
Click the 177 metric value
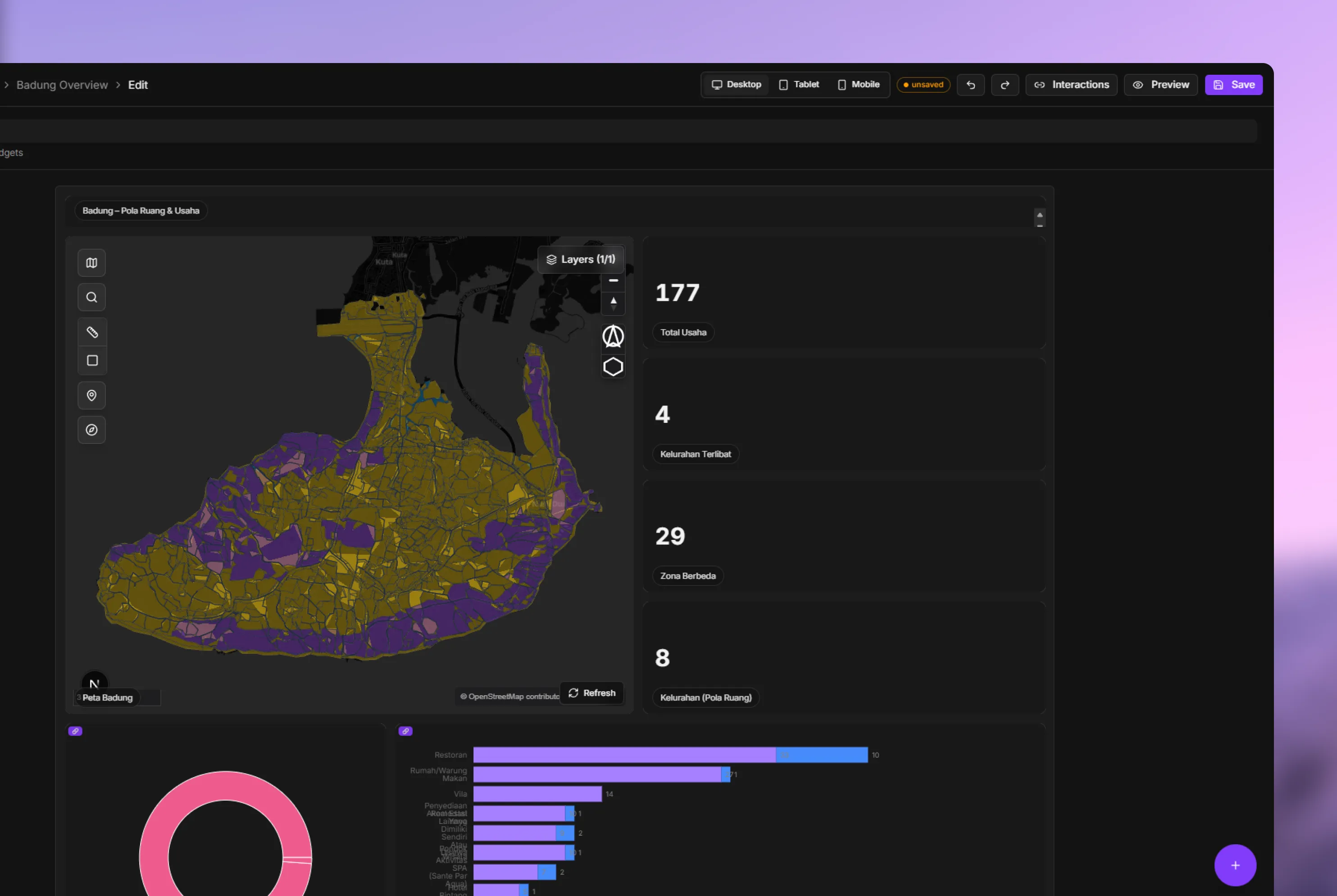click(x=678, y=293)
